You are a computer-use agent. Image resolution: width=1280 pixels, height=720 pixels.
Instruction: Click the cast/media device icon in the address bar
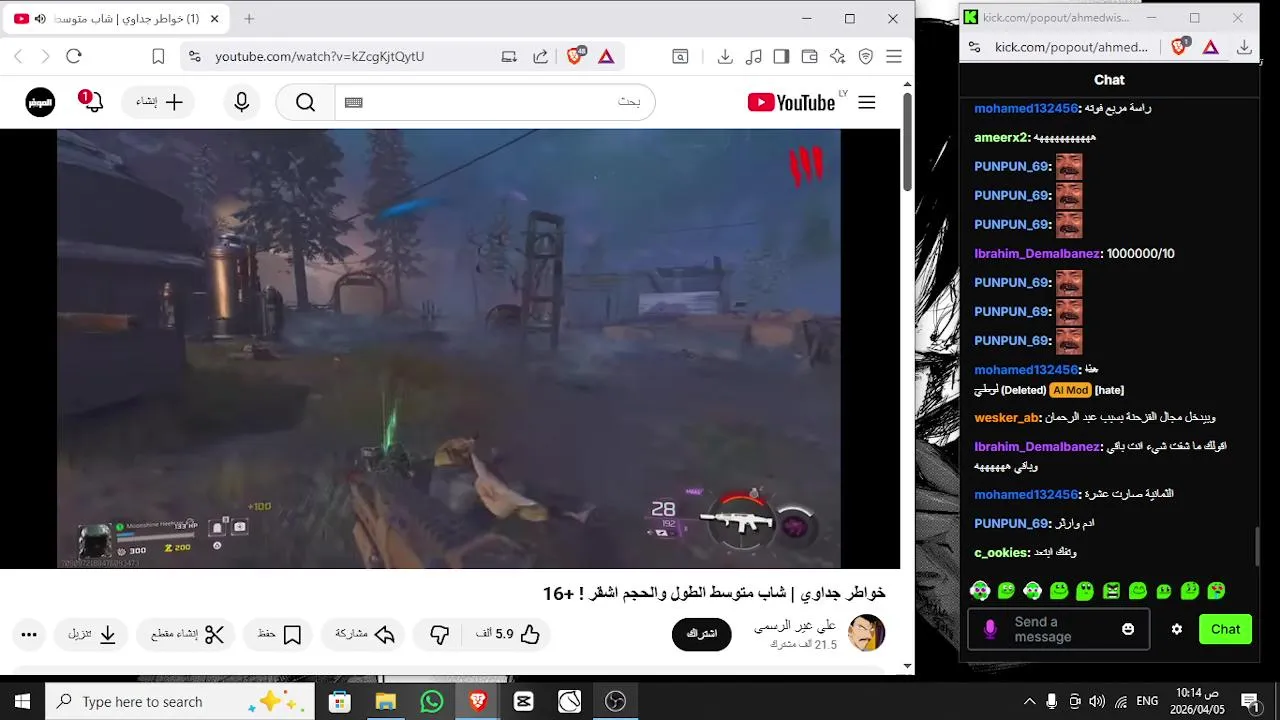[x=509, y=57]
